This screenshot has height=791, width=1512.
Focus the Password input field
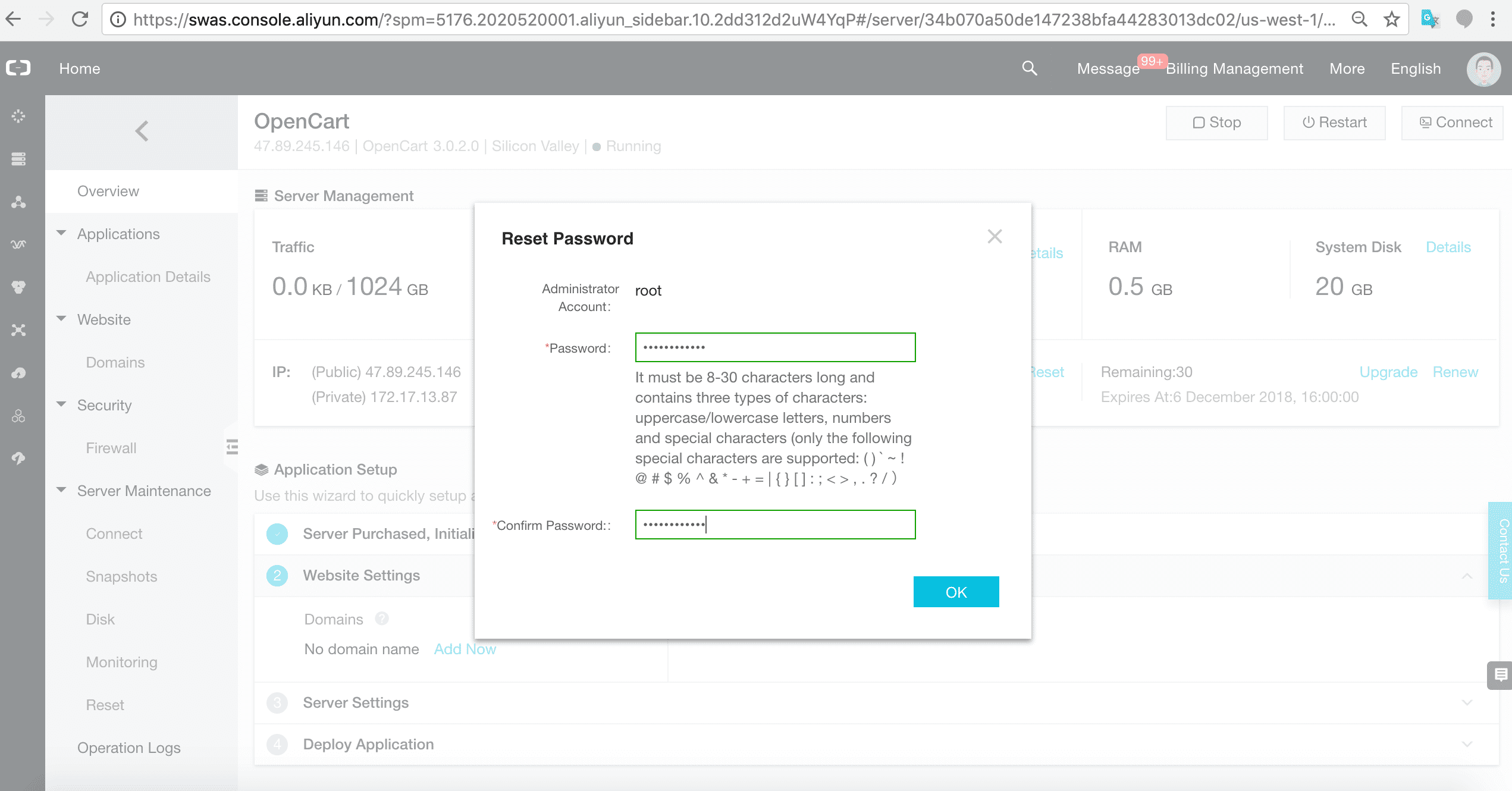pos(775,347)
